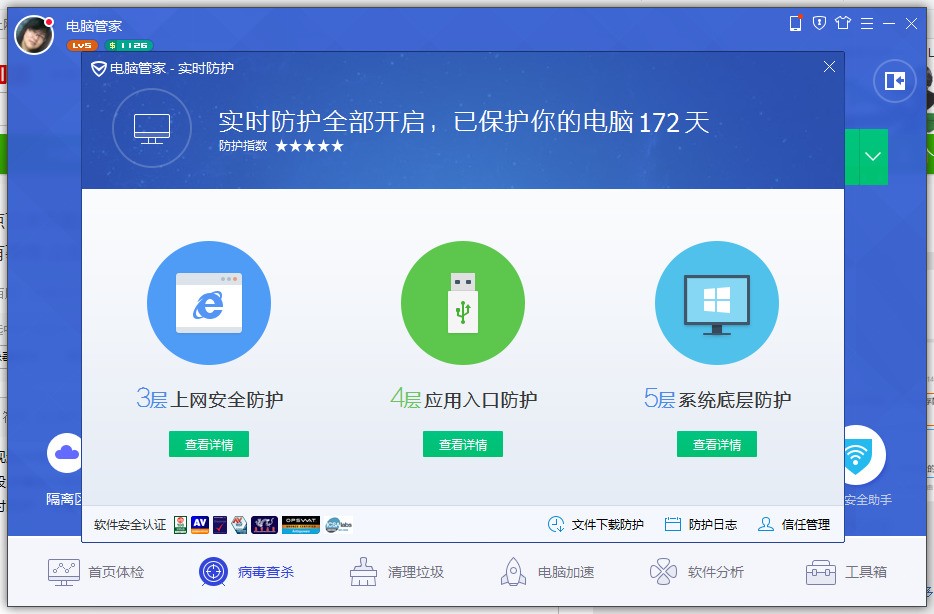Open 文件下载防护 link
Screen dimensions: 934x614
pyautogui.click(x=596, y=524)
